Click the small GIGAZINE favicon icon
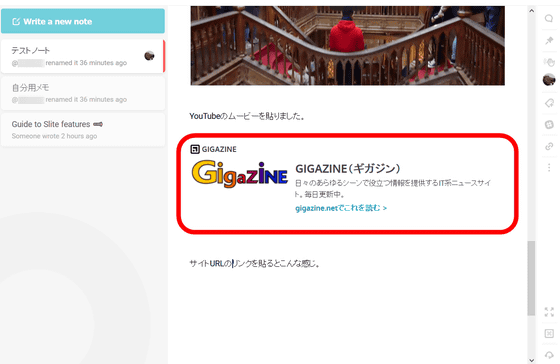This screenshot has height=364, width=560. pos(195,149)
